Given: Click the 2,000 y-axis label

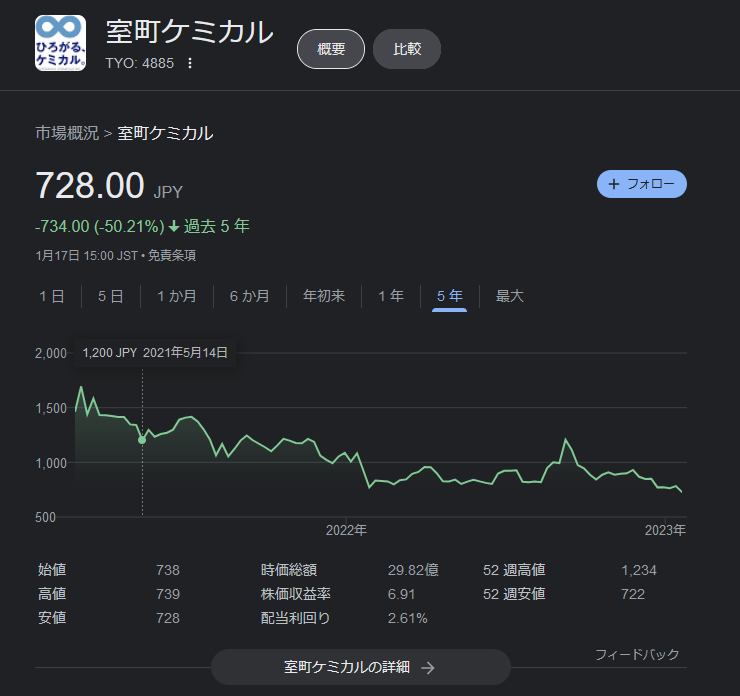Looking at the screenshot, I should tap(50, 353).
